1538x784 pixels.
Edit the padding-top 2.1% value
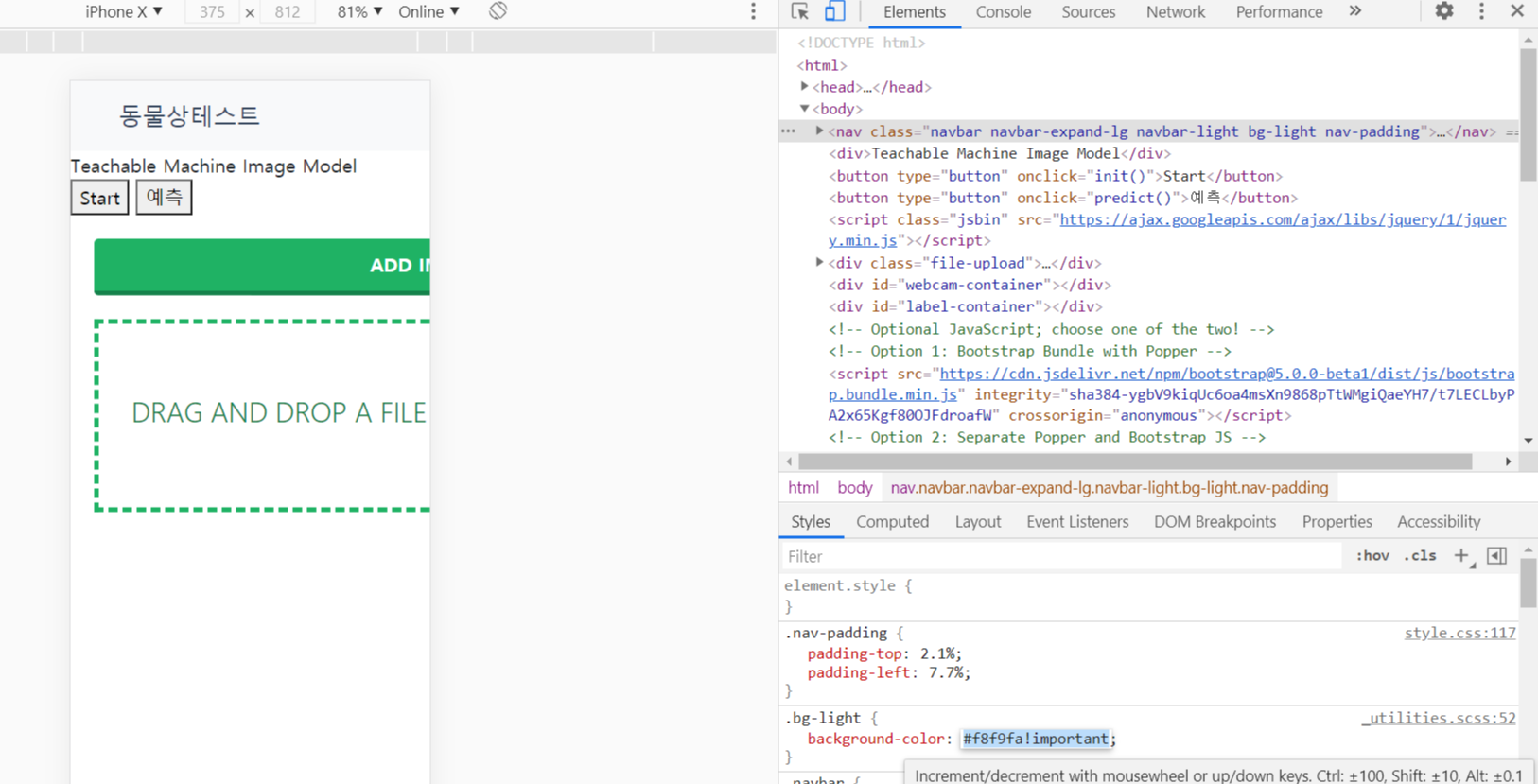coord(938,653)
